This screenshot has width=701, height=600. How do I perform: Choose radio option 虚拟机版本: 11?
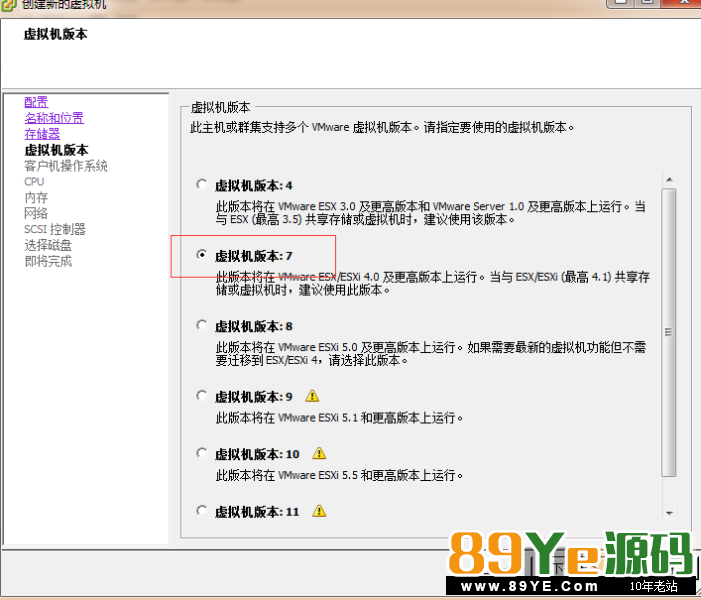point(202,511)
